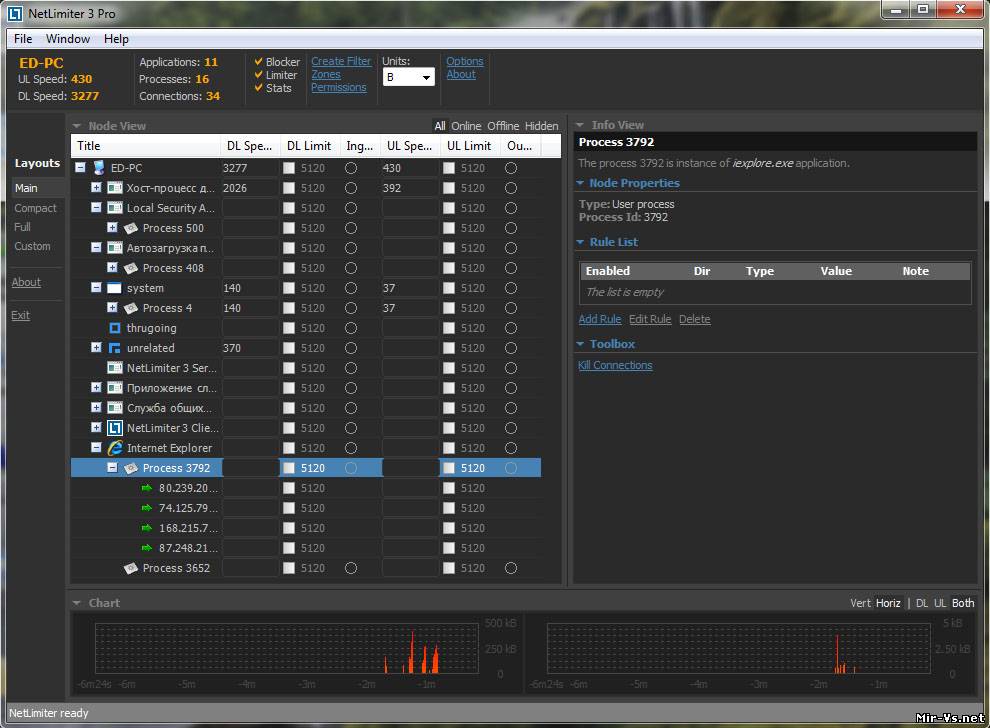990x728 pixels.
Task: Click the Process 3652 gear icon
Action: coord(131,568)
